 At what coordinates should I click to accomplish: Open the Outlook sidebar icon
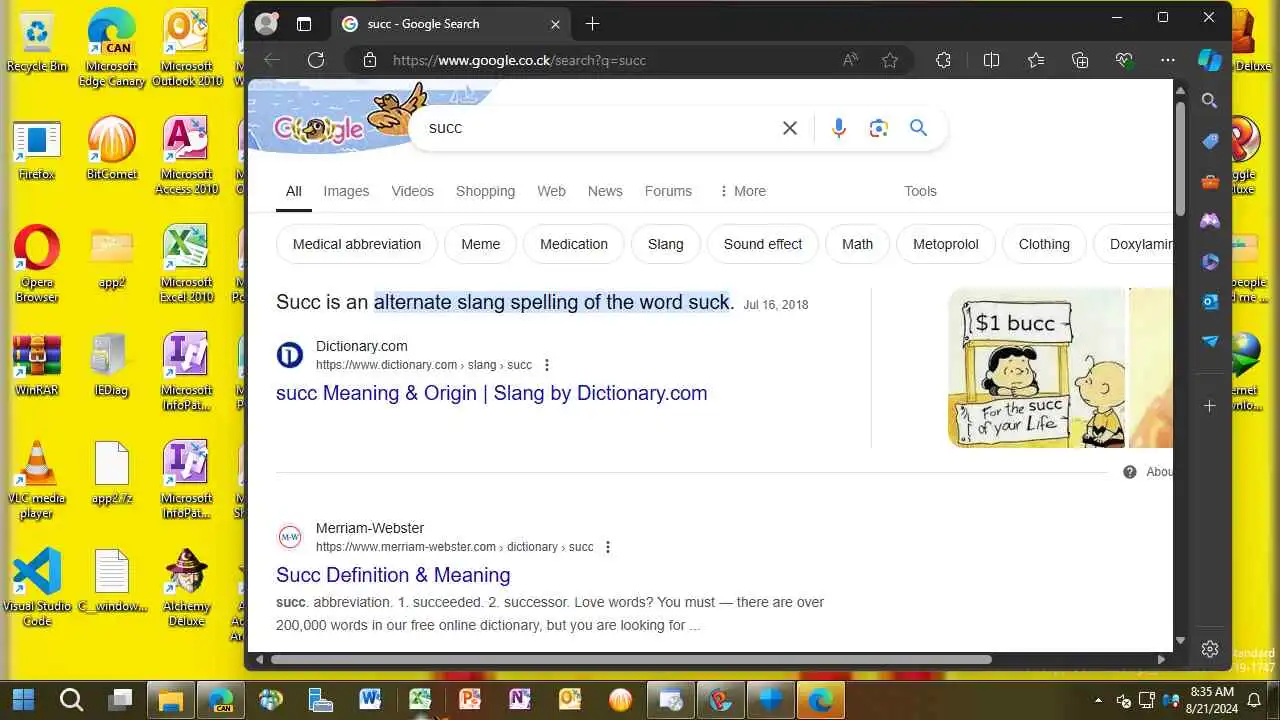pyautogui.click(x=1210, y=301)
